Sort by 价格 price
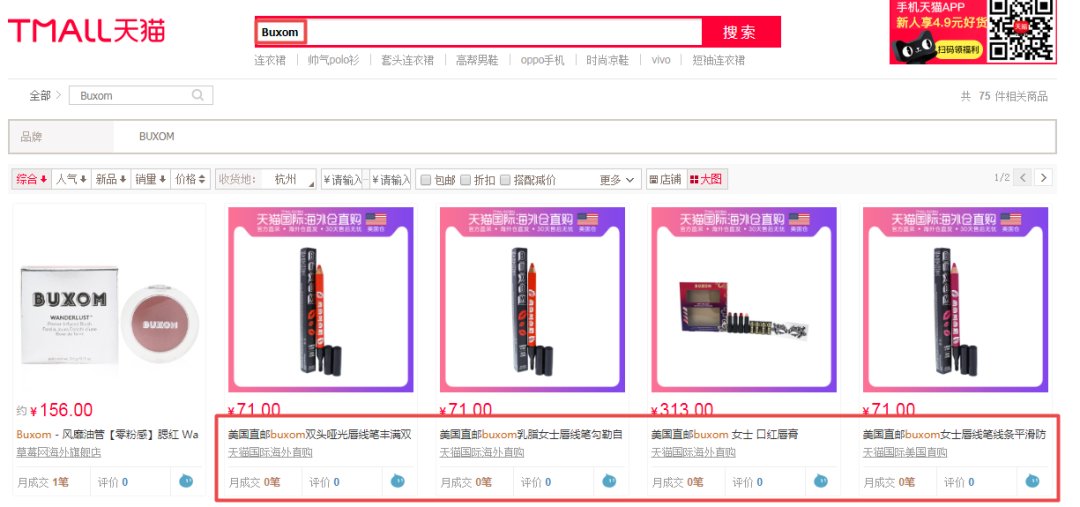Viewport: 1080px width, 507px height. [191, 179]
